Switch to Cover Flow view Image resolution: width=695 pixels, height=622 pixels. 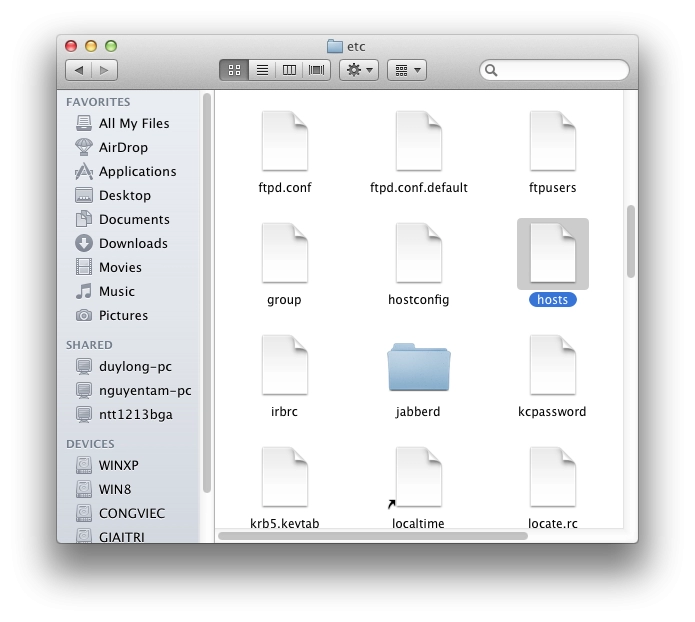pos(316,70)
